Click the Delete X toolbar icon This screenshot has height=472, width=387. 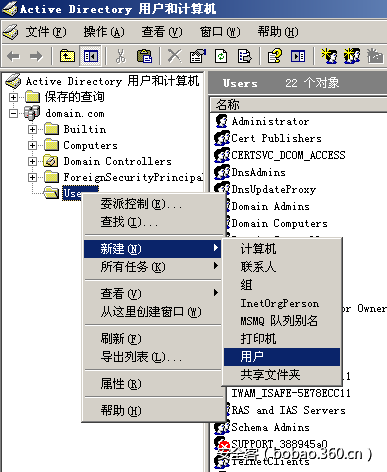point(175,56)
